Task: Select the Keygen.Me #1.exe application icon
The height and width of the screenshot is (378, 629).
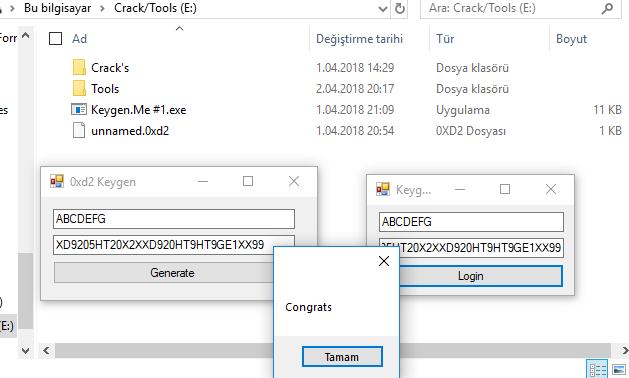Action: pyautogui.click(x=79, y=110)
